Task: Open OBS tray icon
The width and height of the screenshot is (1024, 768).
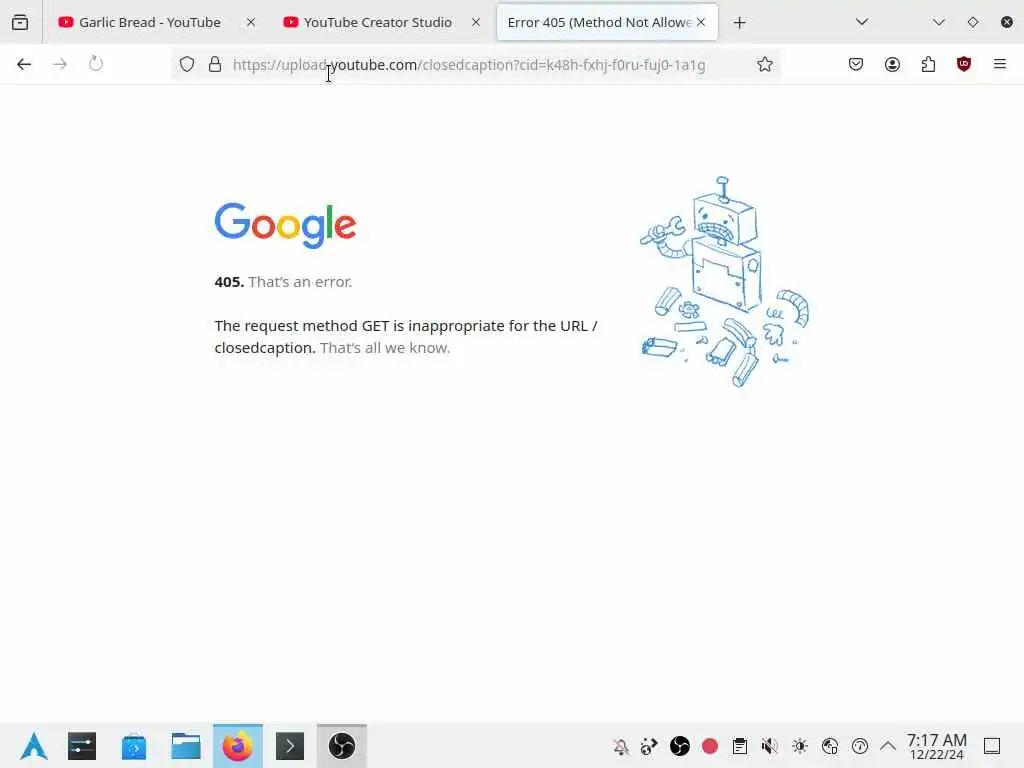Action: coord(680,746)
